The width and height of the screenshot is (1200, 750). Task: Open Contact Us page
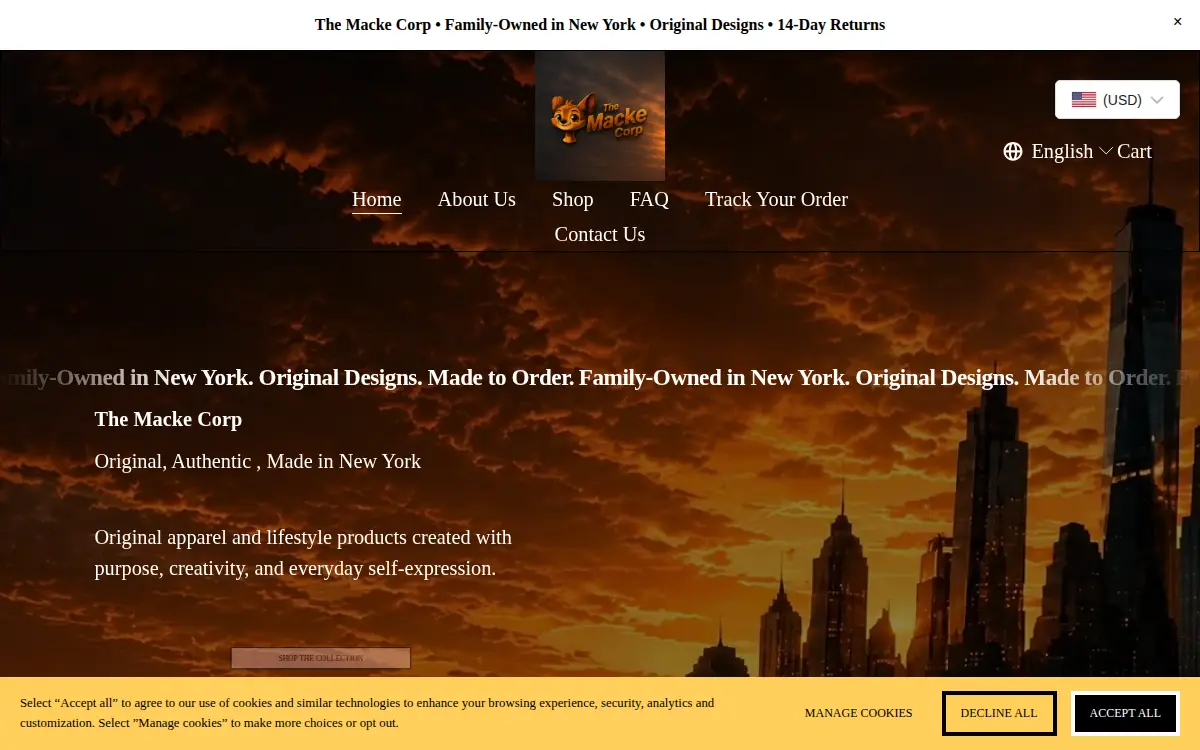[600, 234]
